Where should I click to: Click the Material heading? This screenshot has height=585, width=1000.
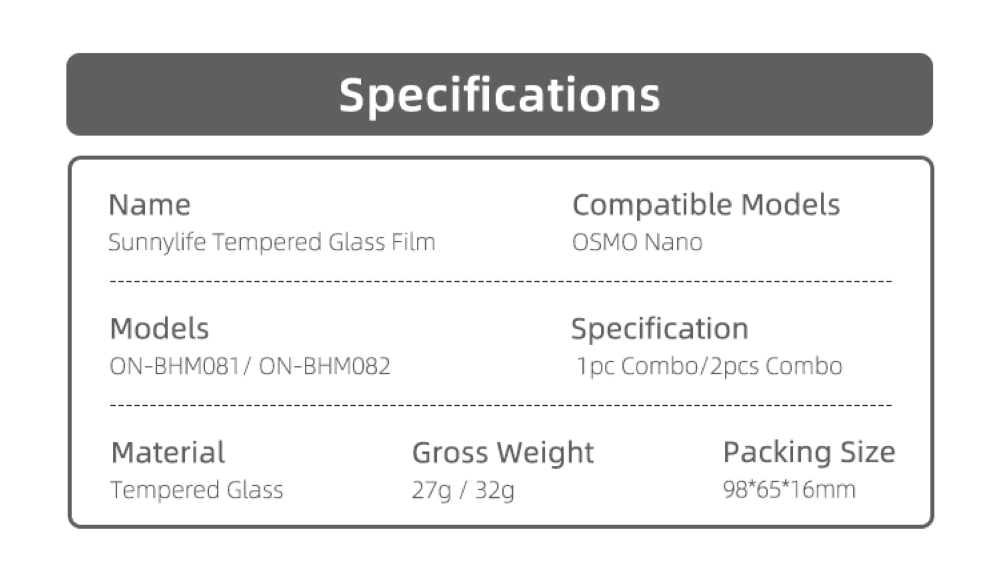(168, 453)
